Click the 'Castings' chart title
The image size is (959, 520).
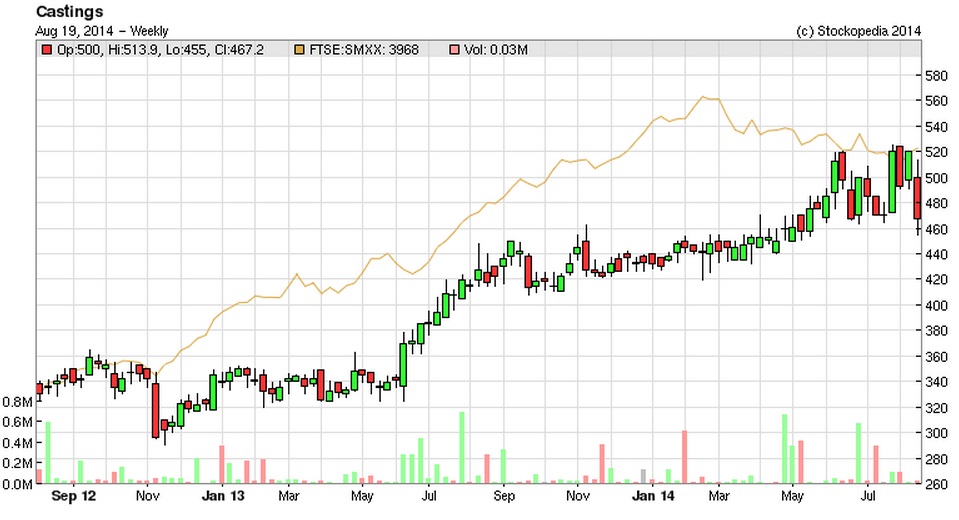point(70,12)
